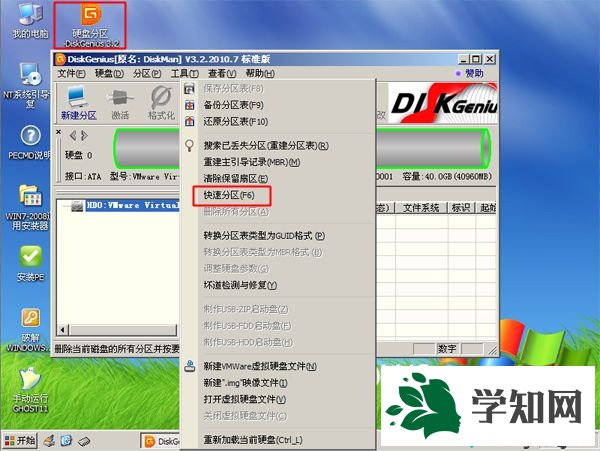Click the 格式化 toolbar button
Screen dimensions: 600x451
click(161, 103)
